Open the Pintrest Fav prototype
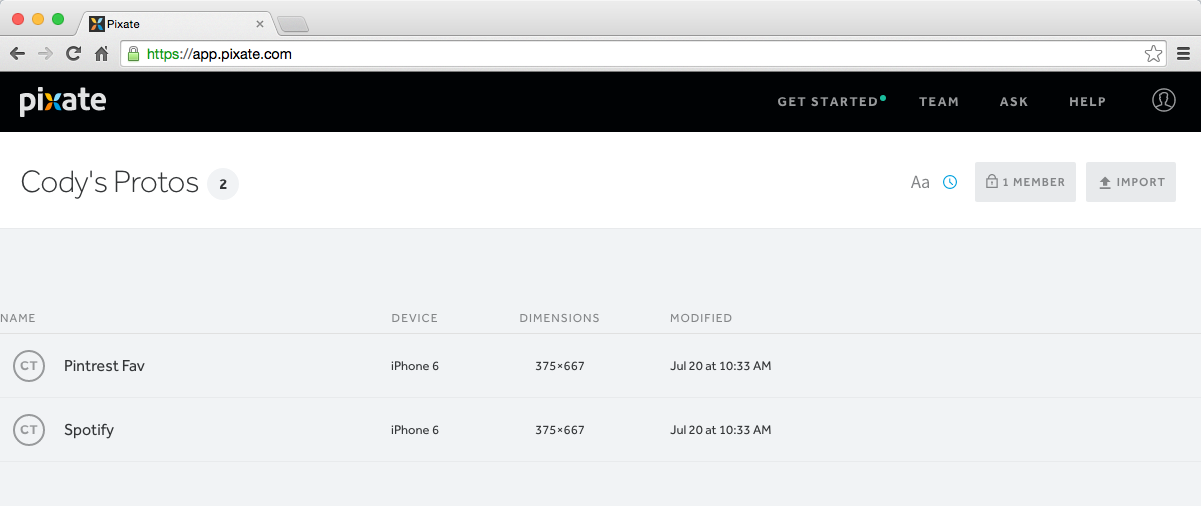 point(104,366)
